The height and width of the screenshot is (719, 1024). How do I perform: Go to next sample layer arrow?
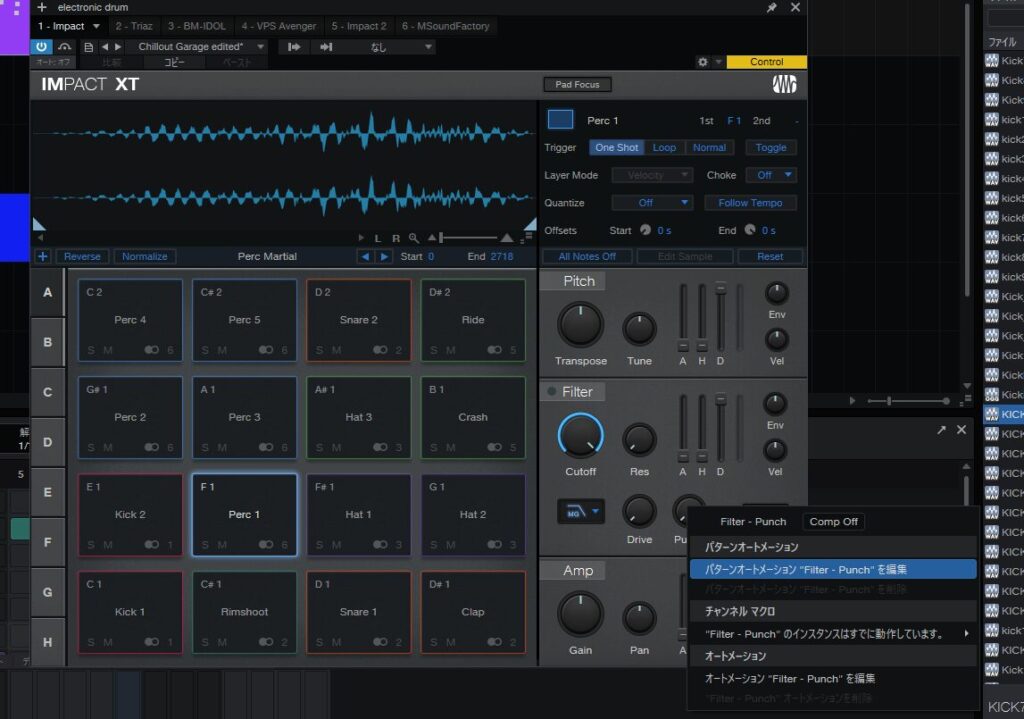click(x=385, y=257)
